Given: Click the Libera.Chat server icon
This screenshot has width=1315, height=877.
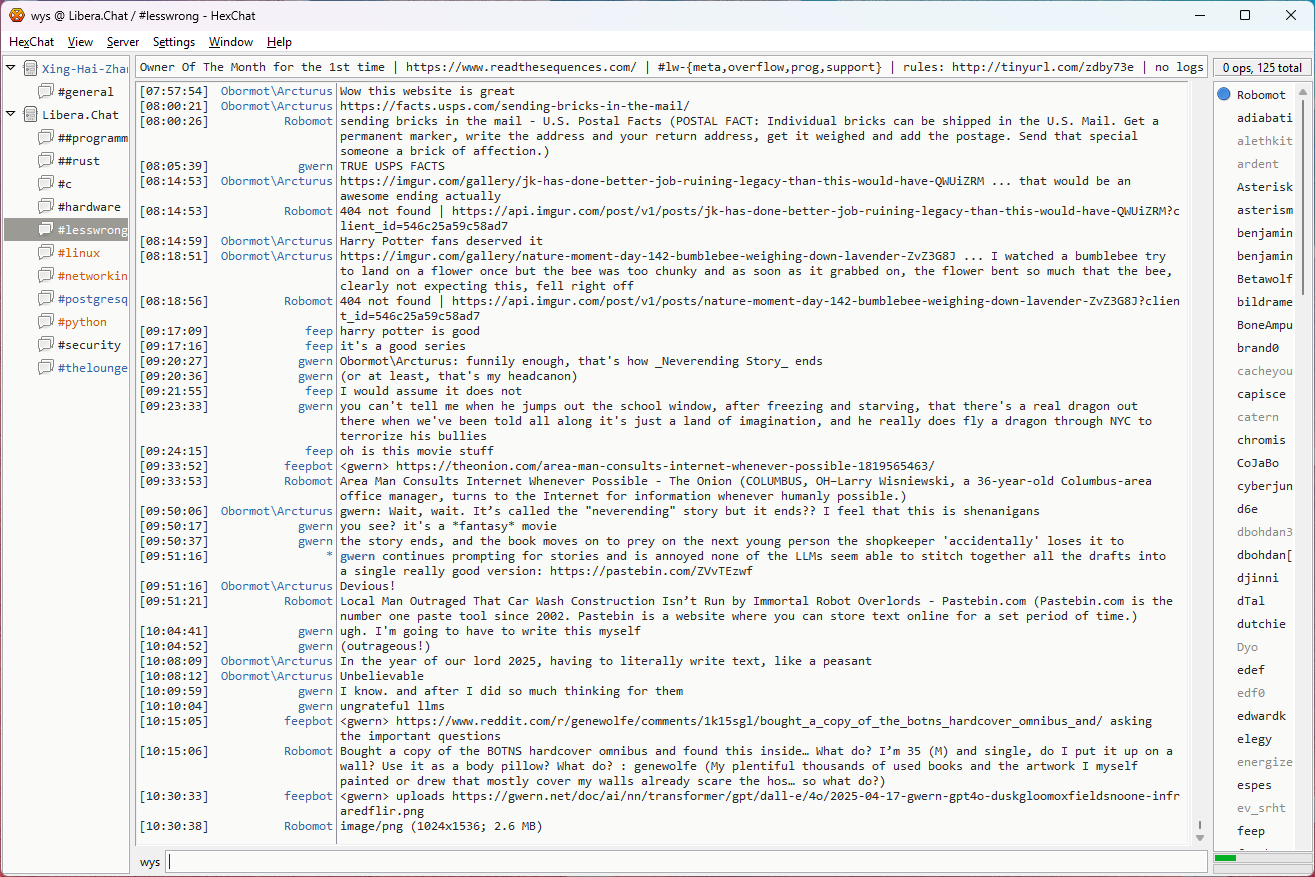Looking at the screenshot, I should (30, 115).
